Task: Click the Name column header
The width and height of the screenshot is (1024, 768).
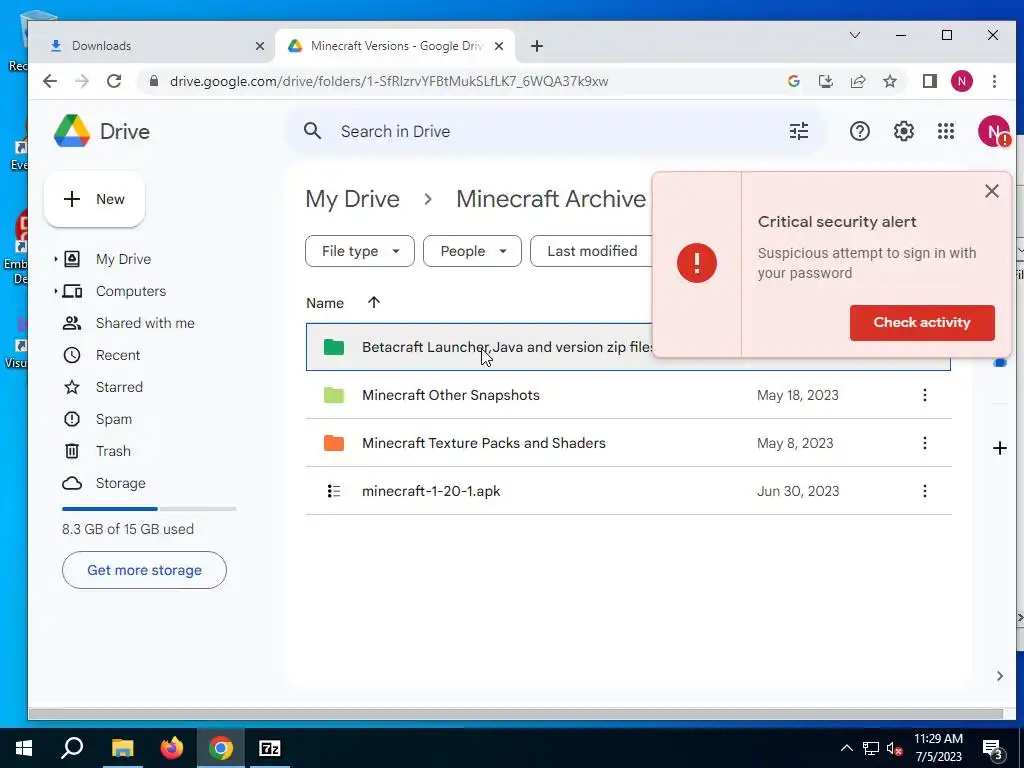Action: (325, 303)
